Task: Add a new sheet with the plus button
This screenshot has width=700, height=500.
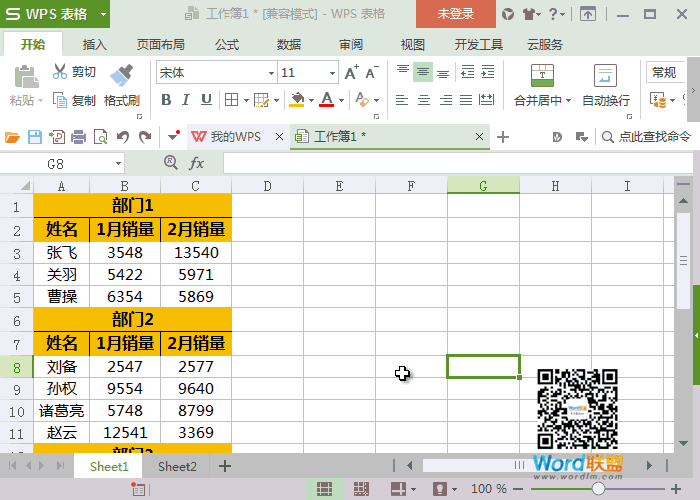Action: click(x=225, y=467)
